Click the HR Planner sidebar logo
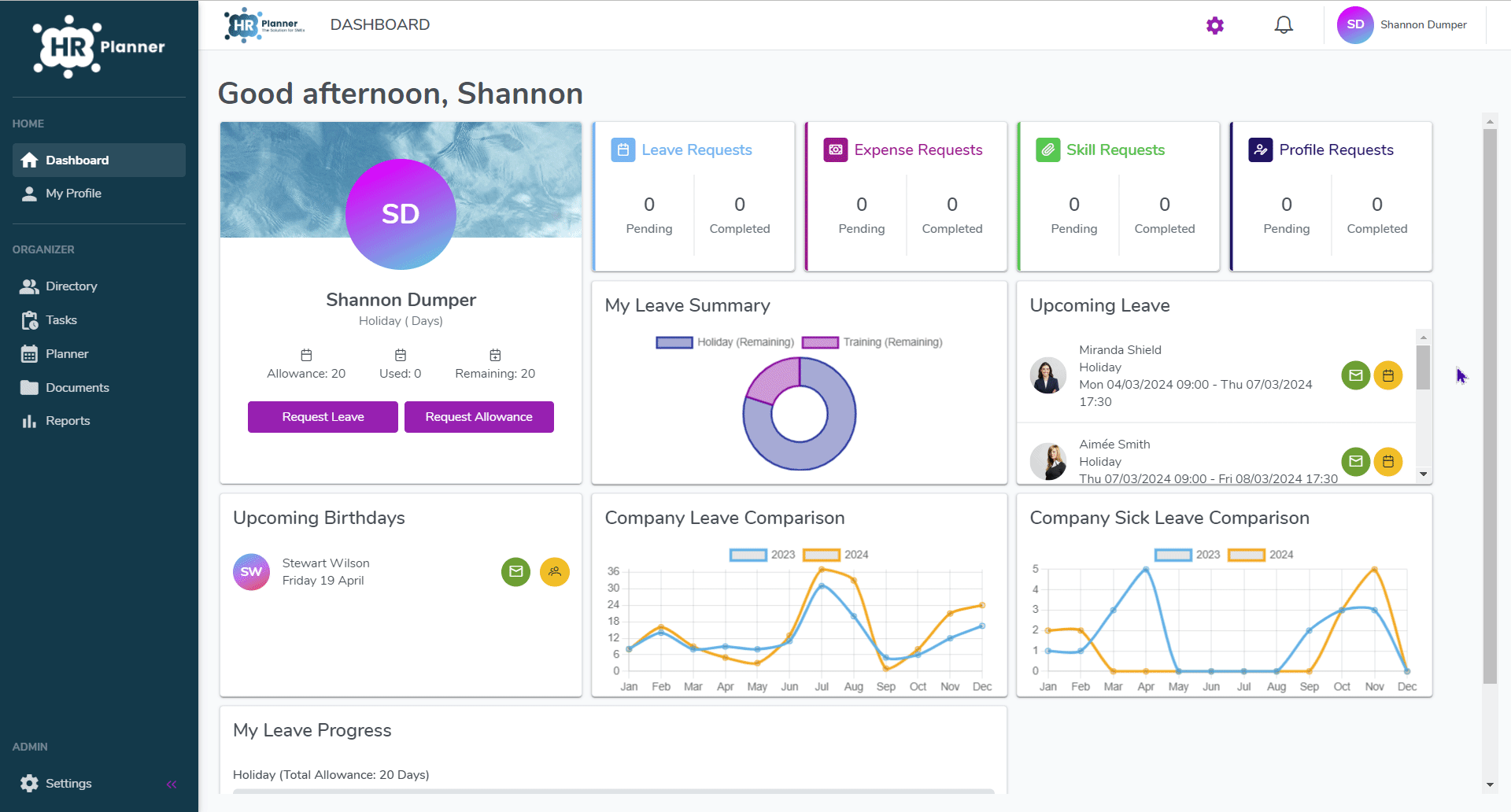 click(x=99, y=46)
